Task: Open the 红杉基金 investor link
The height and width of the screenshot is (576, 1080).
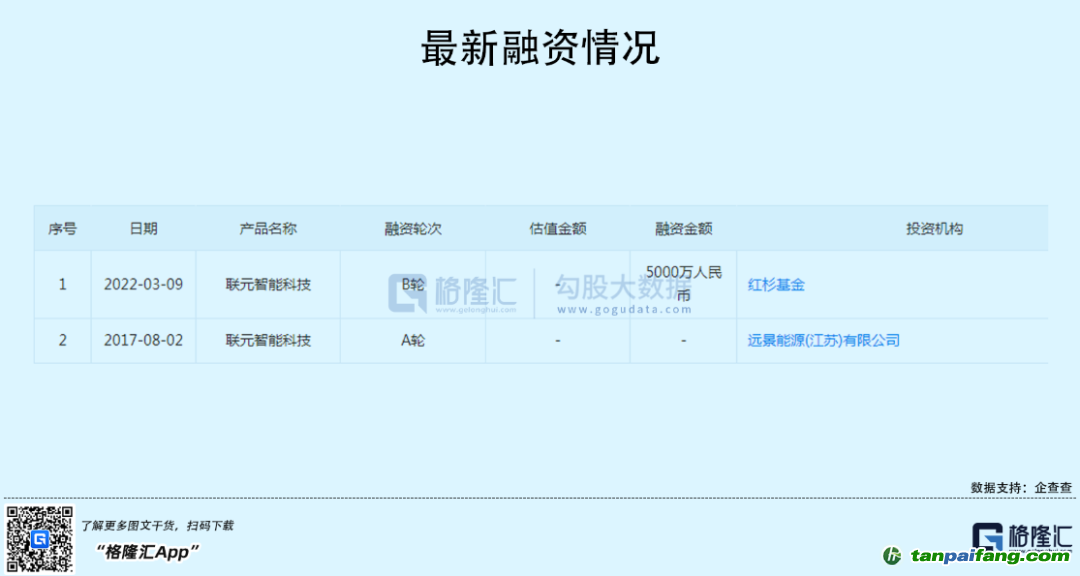Action: pos(776,285)
